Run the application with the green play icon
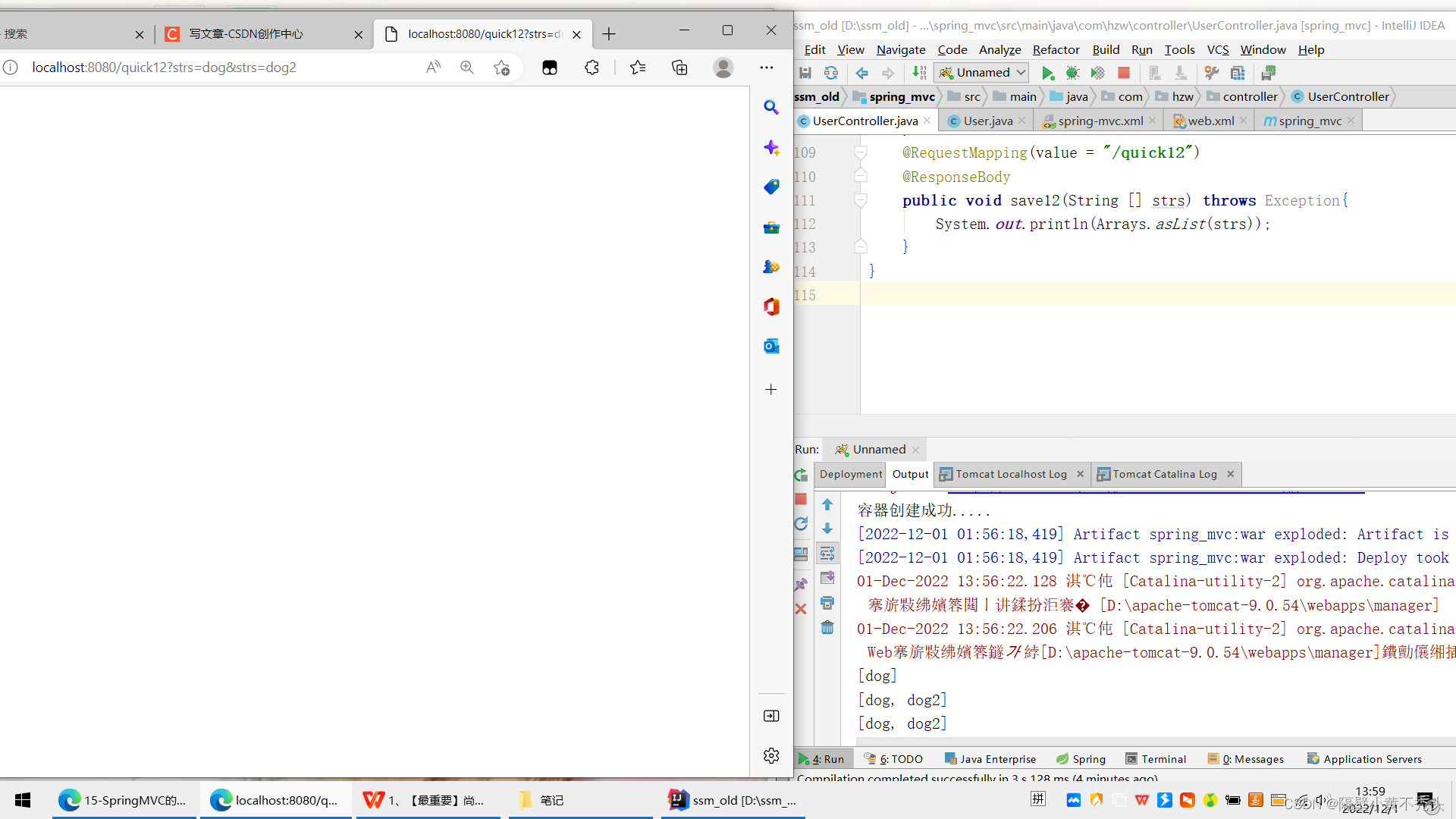Viewport: 1456px width, 819px height. [1049, 73]
